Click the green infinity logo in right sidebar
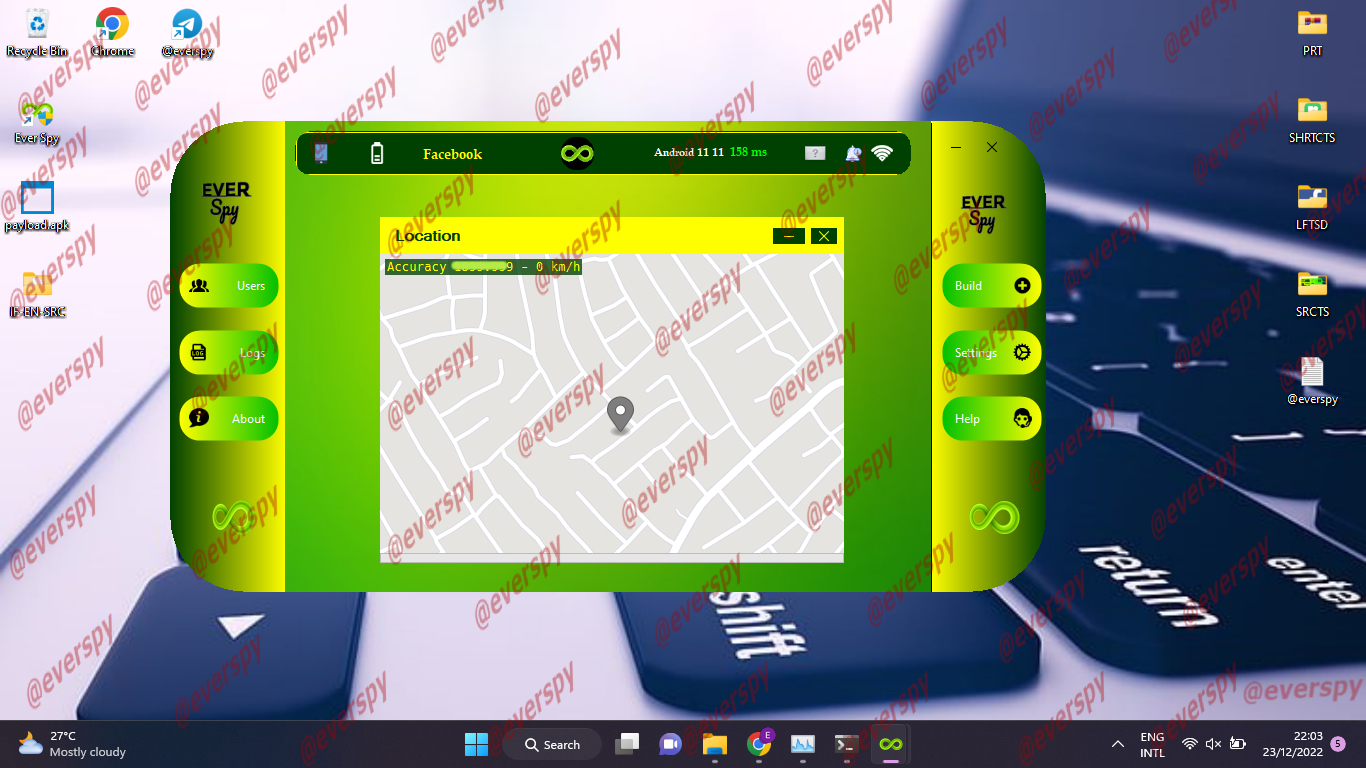 994,517
